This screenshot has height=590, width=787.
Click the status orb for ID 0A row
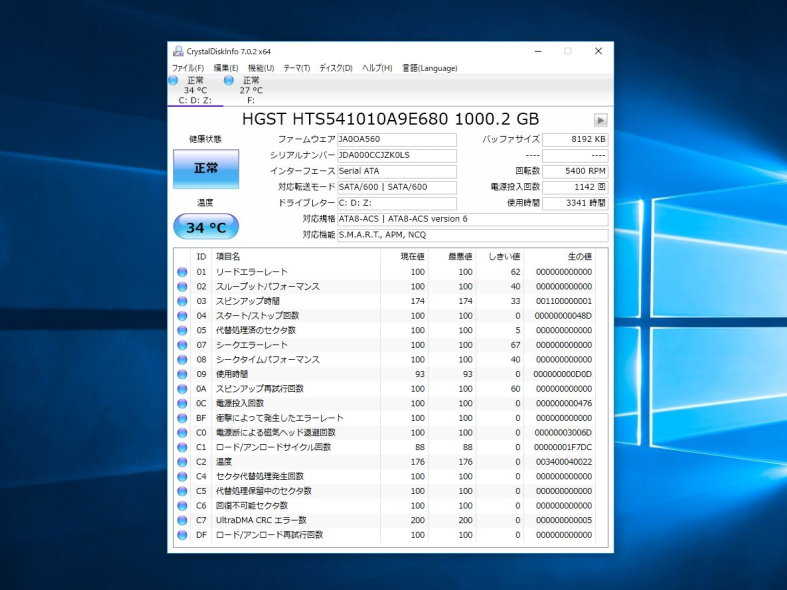[182, 389]
